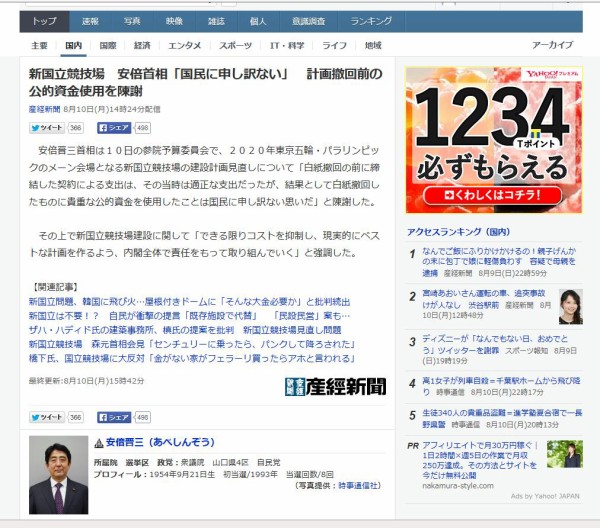Click the top Twitter tweet button
This screenshot has height=528, width=600.
point(46,128)
